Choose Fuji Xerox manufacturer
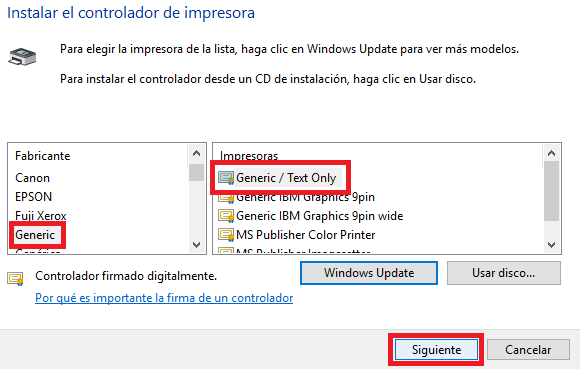The image size is (580, 369). 41,216
